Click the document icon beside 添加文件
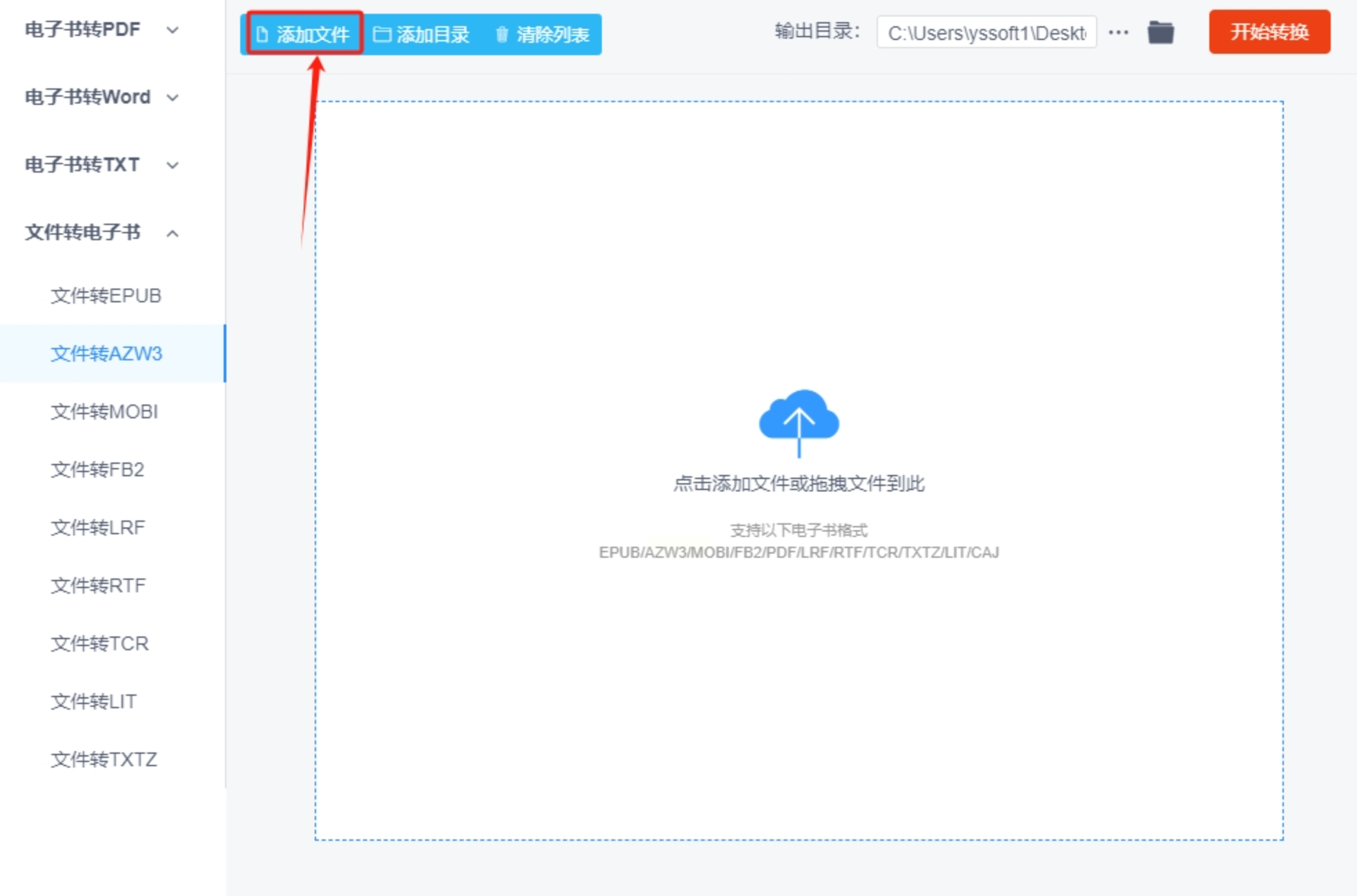The height and width of the screenshot is (896, 1357). (x=262, y=34)
